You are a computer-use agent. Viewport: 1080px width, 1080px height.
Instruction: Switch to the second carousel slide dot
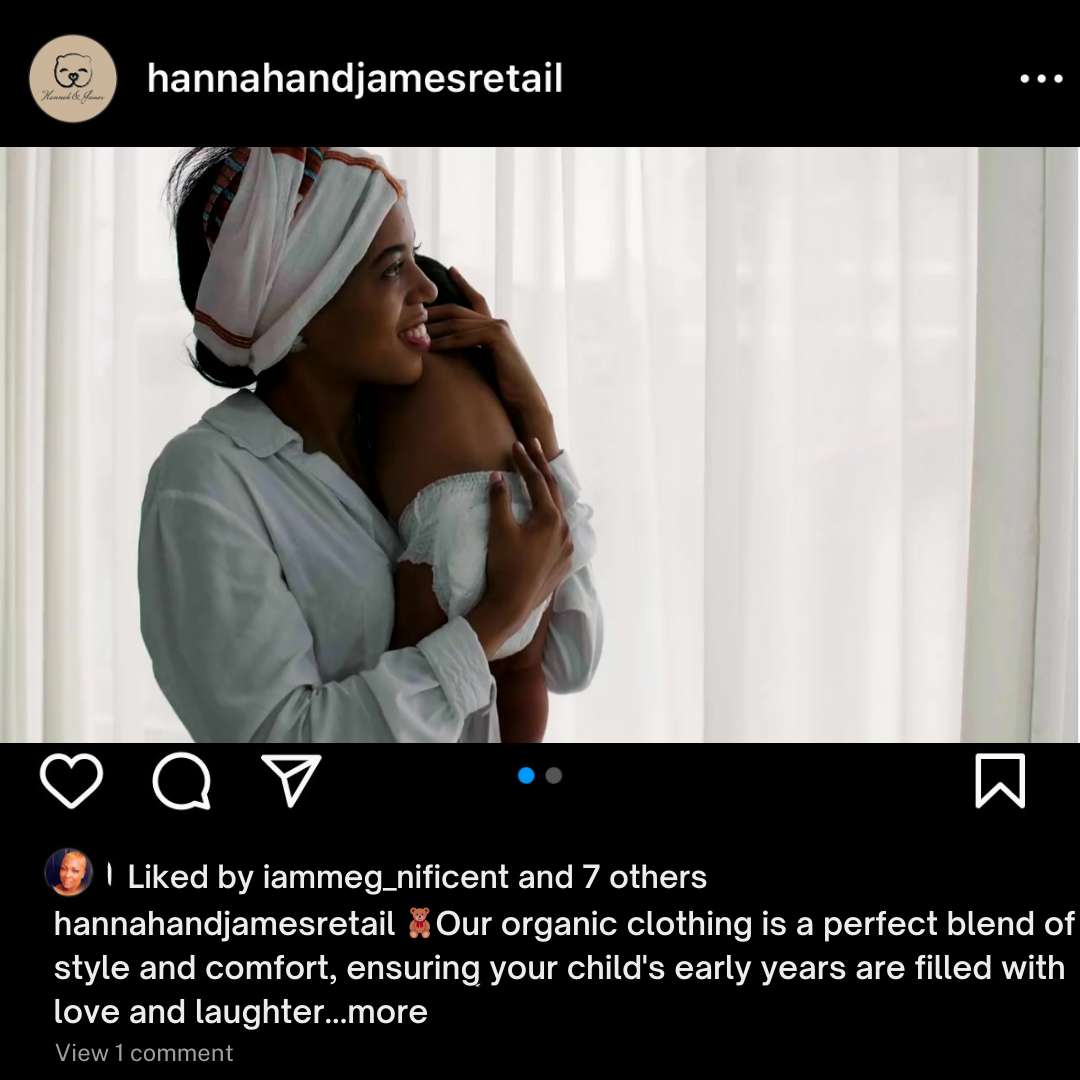click(554, 776)
